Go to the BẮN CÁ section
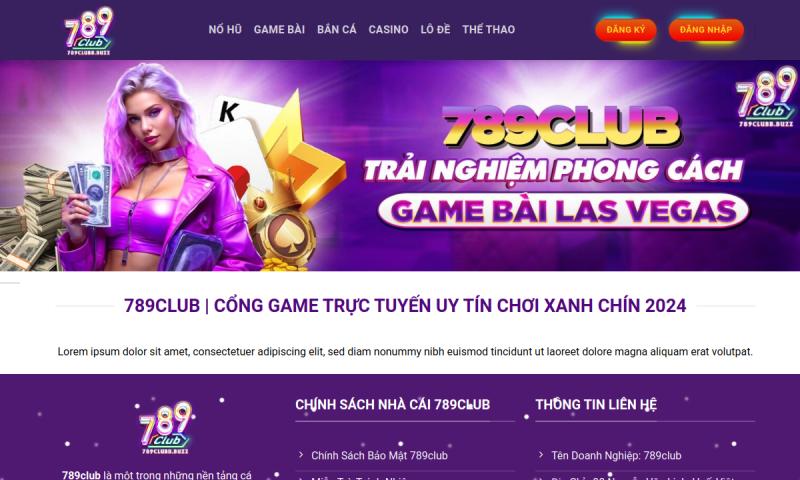 click(x=337, y=30)
